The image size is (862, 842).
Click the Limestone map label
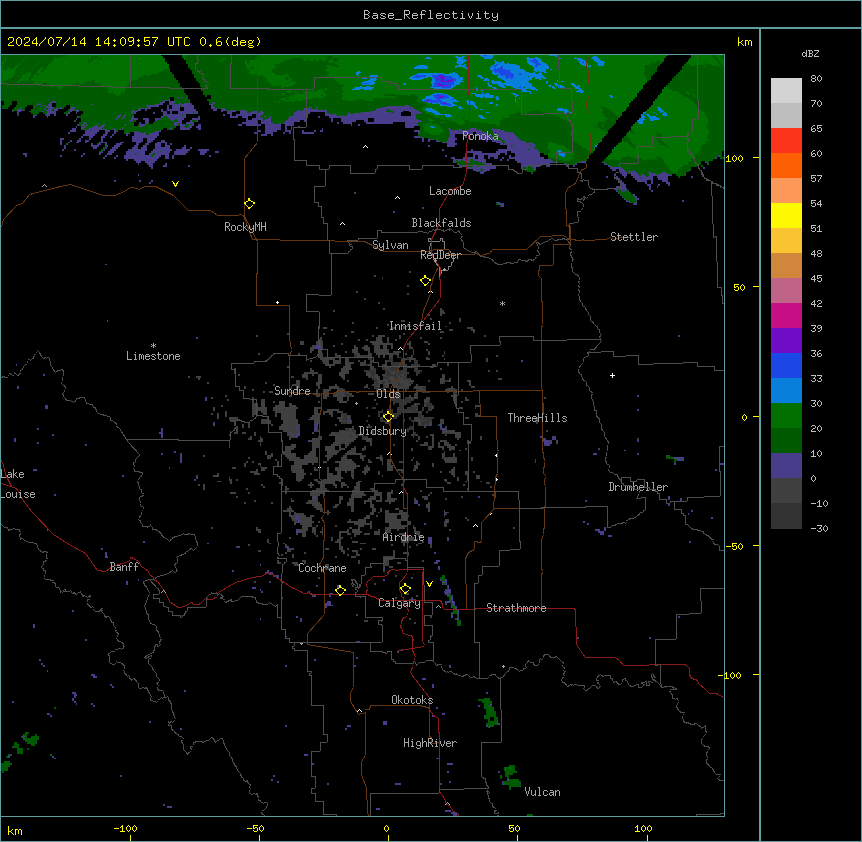pyautogui.click(x=153, y=356)
